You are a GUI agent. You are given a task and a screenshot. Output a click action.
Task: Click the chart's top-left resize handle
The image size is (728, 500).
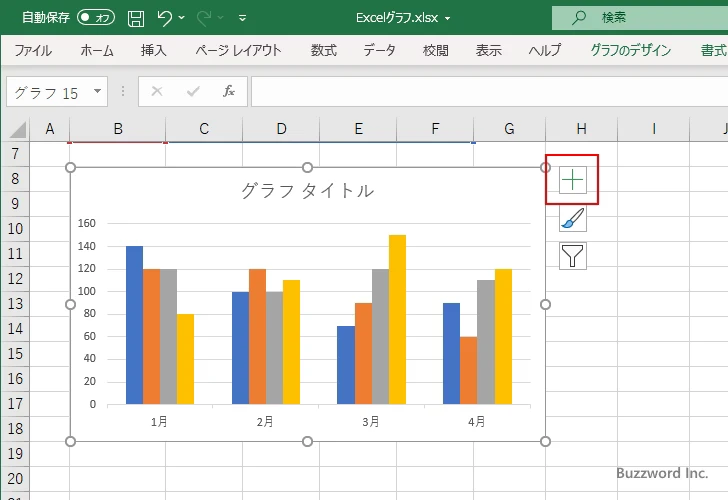tap(71, 168)
